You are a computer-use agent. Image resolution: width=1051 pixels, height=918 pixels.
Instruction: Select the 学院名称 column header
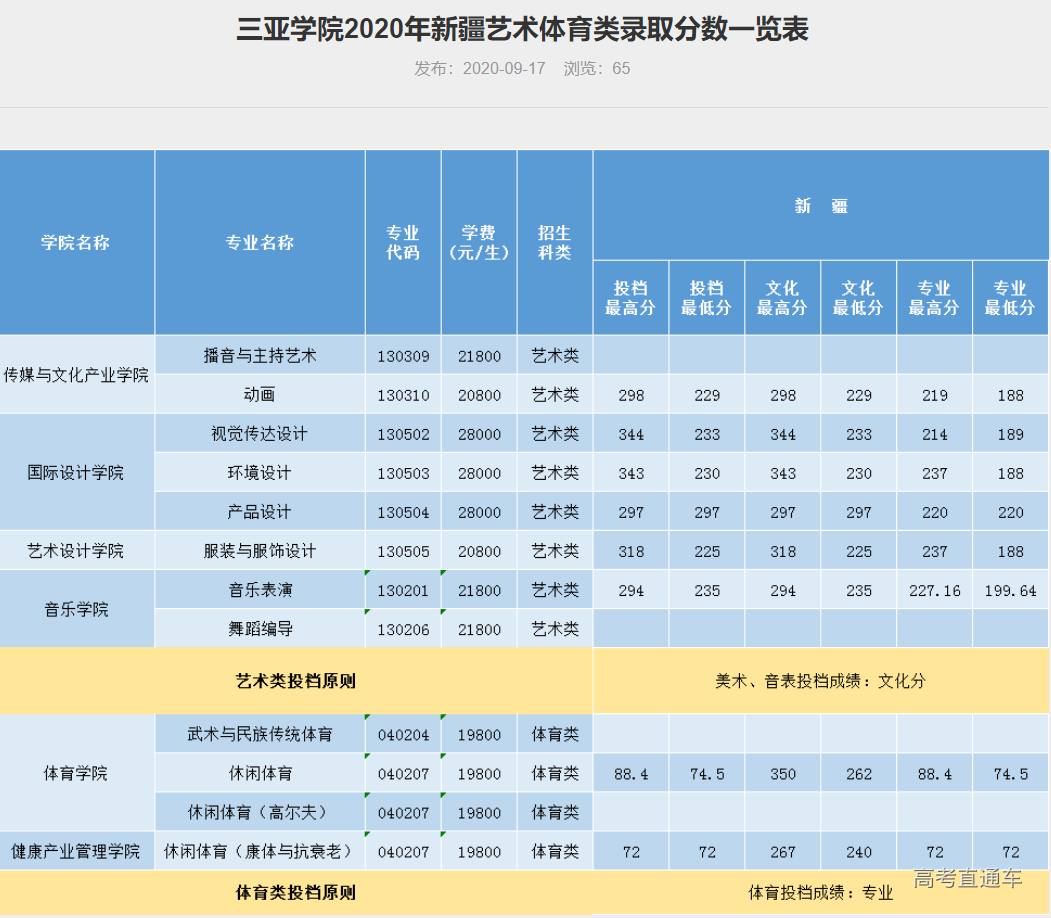click(77, 242)
